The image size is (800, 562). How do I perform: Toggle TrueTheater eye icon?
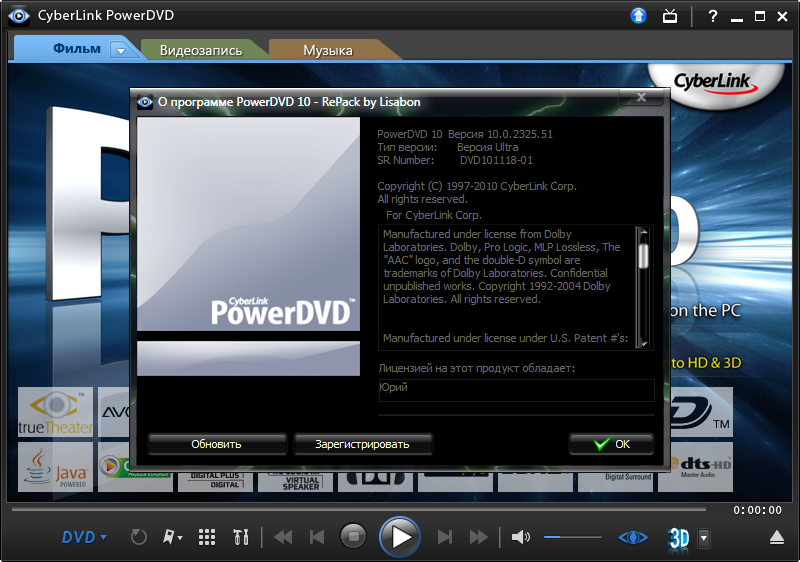pyautogui.click(x=633, y=538)
